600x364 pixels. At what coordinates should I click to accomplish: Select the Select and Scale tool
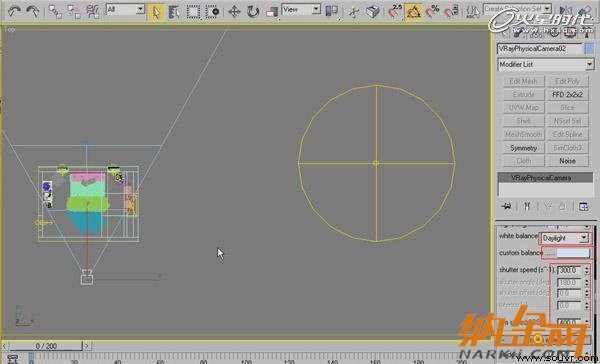(272, 12)
